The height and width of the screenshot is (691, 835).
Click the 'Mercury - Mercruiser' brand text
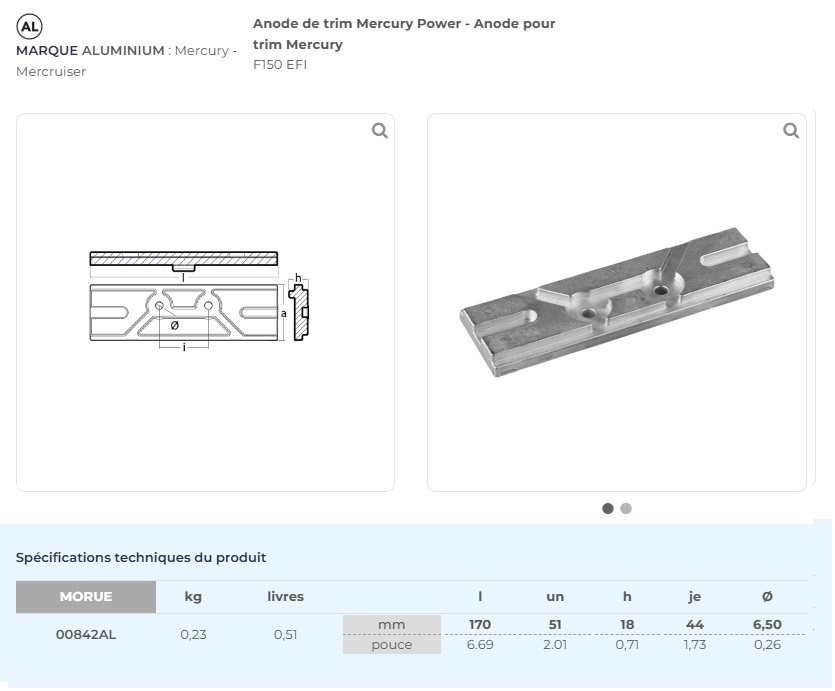click(127, 61)
